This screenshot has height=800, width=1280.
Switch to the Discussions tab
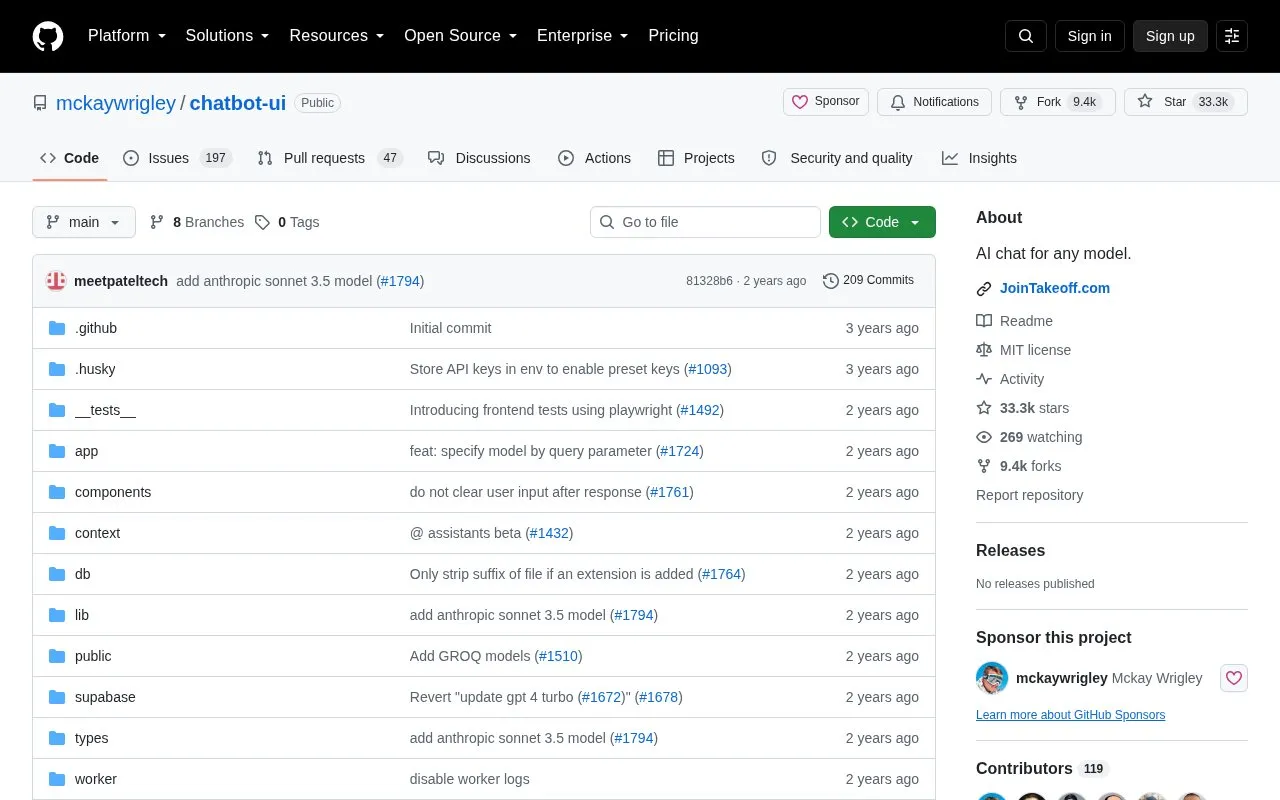[479, 158]
